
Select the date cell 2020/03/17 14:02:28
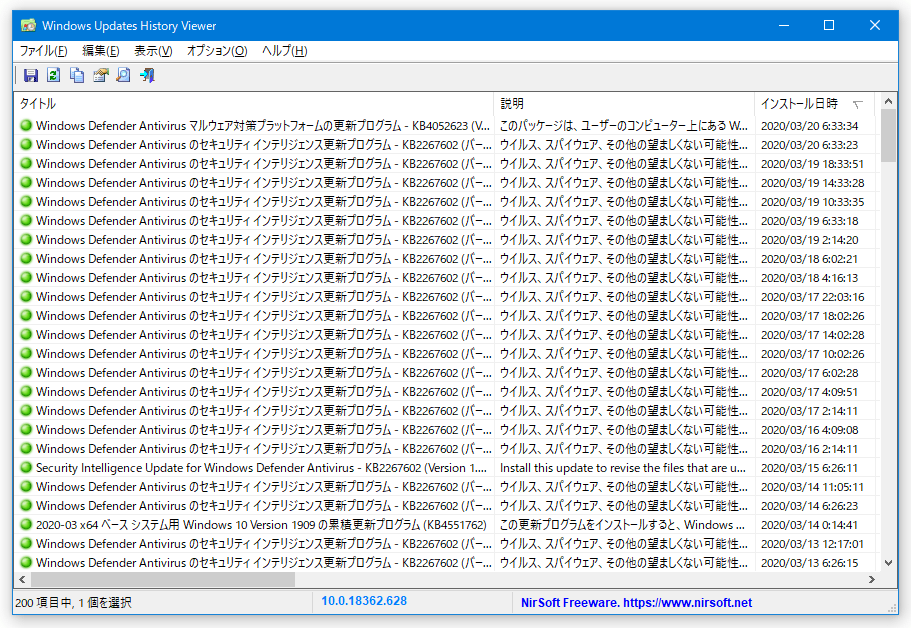tap(812, 335)
